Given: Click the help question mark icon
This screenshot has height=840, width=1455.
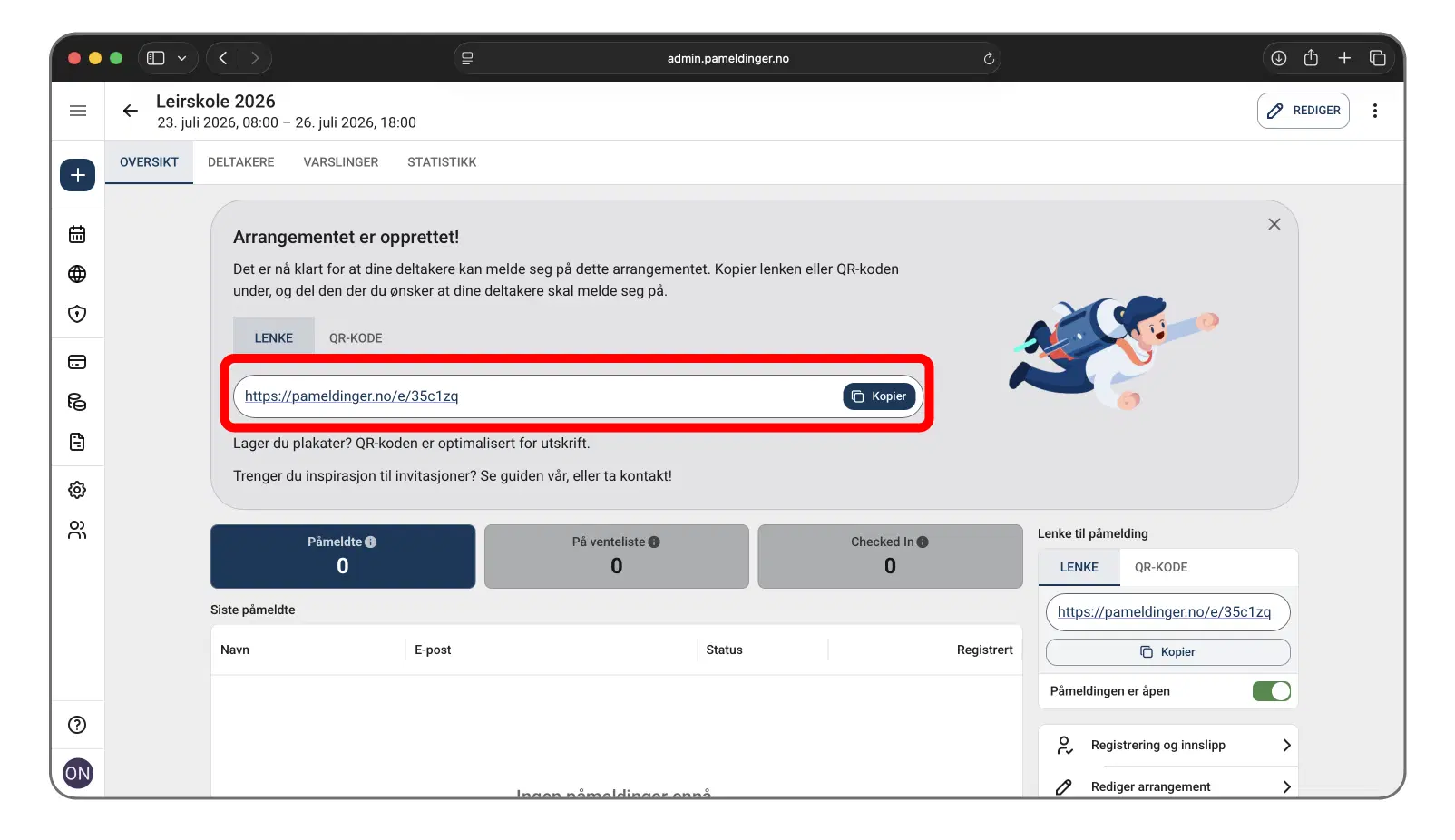Looking at the screenshot, I should pos(77,725).
